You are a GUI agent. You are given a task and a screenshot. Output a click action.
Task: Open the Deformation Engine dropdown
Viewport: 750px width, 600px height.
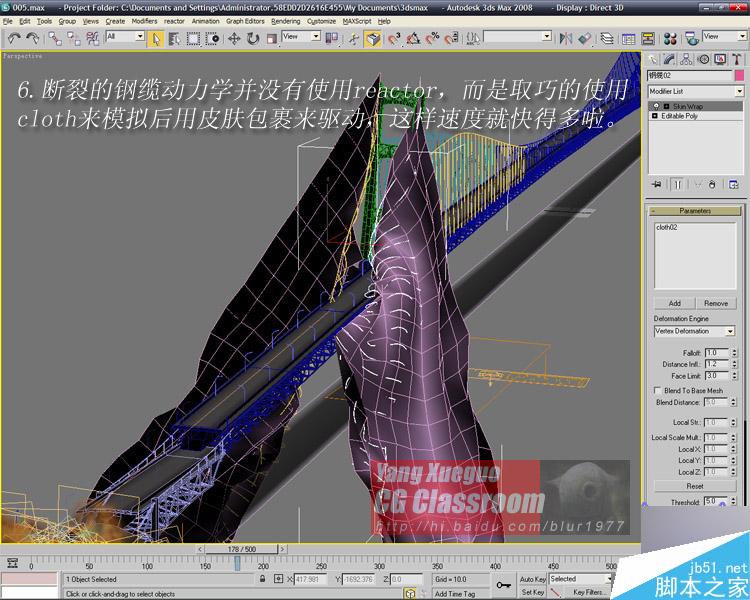coord(694,331)
